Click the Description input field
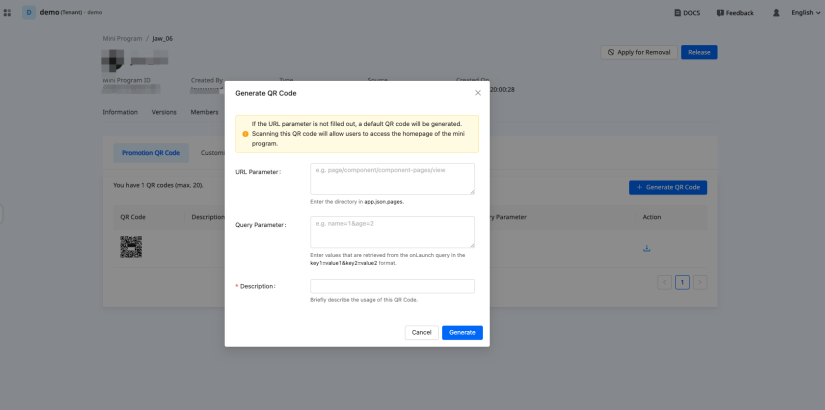Screen dimensions: 825x410 (x=392, y=286)
